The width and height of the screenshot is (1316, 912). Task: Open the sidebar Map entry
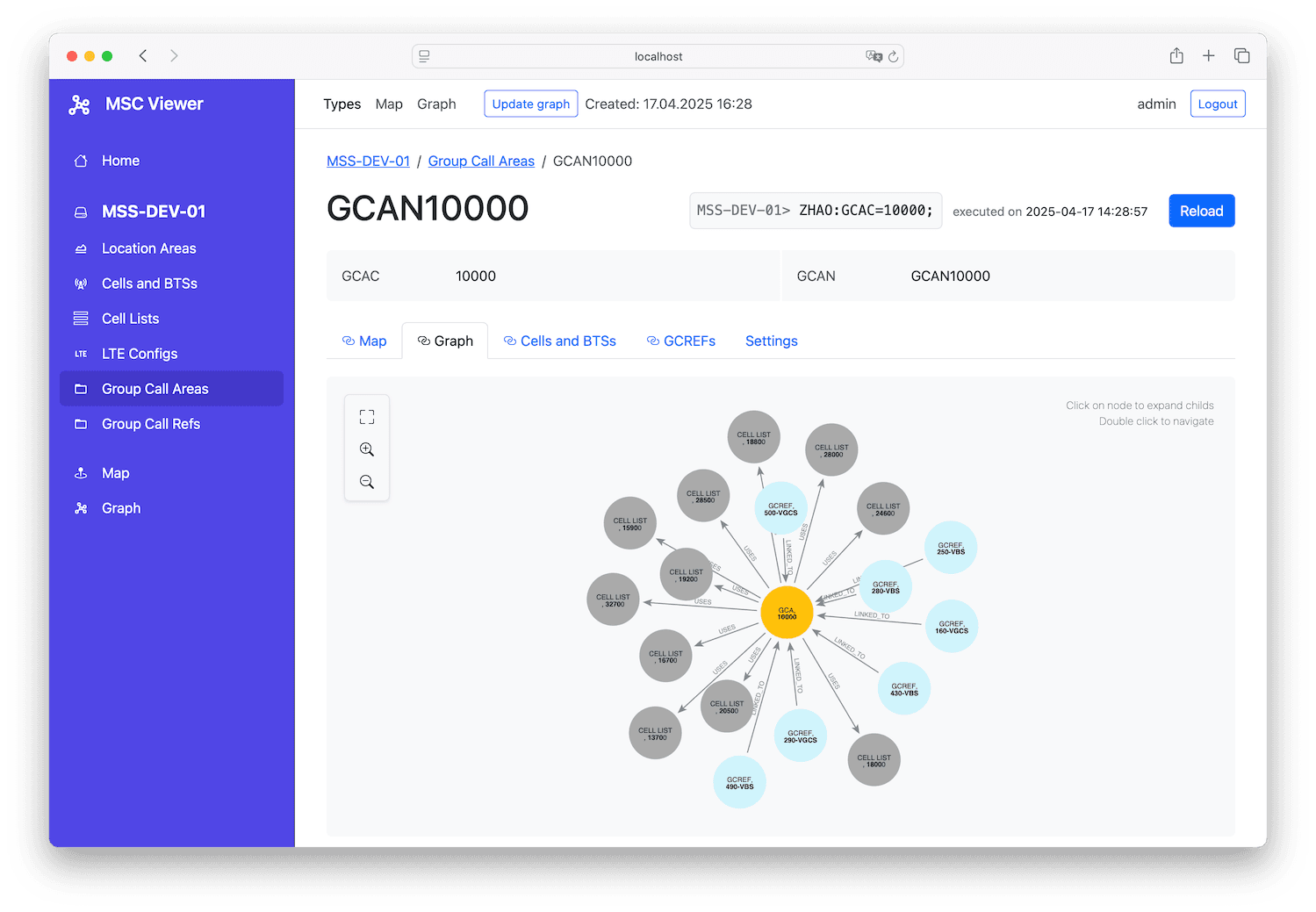click(x=115, y=473)
